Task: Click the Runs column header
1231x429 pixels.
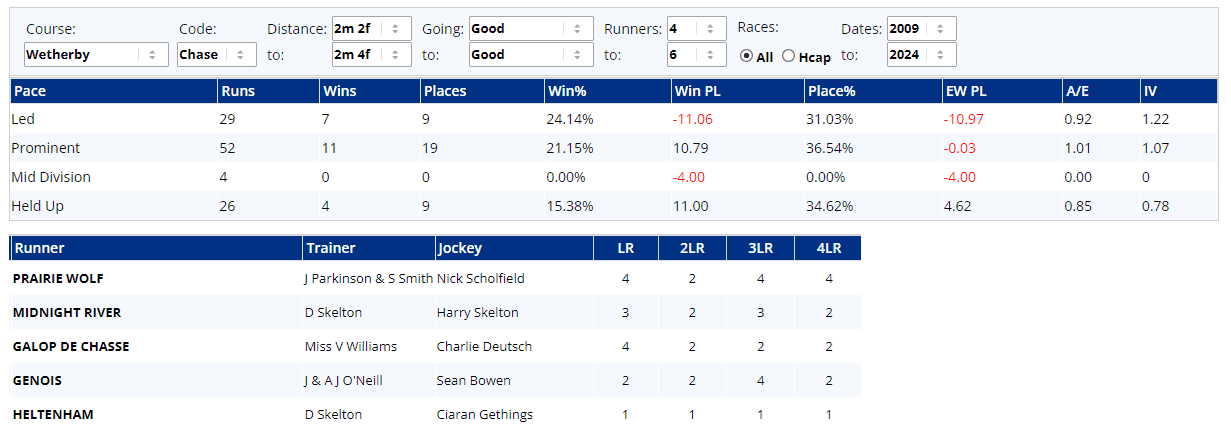Action: pyautogui.click(x=239, y=91)
